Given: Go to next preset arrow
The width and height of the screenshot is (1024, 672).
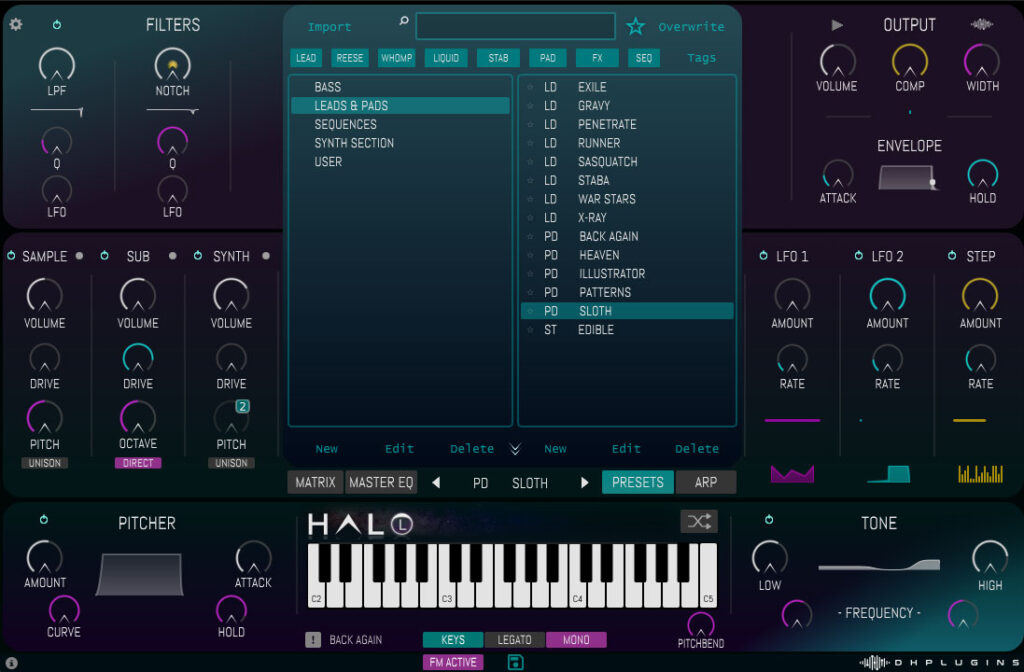Looking at the screenshot, I should pyautogui.click(x=584, y=483).
